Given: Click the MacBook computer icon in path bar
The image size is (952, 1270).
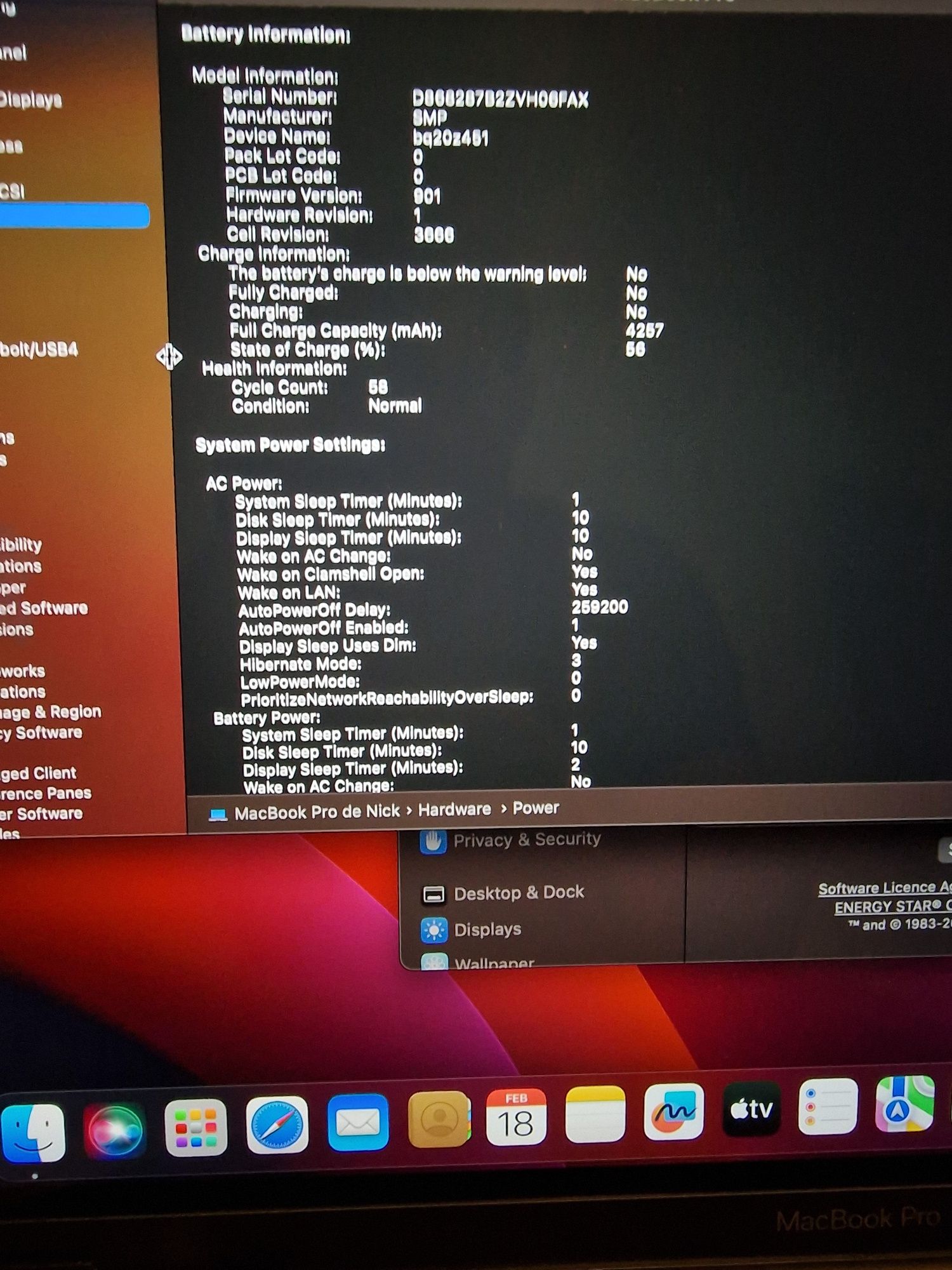Looking at the screenshot, I should click(218, 814).
